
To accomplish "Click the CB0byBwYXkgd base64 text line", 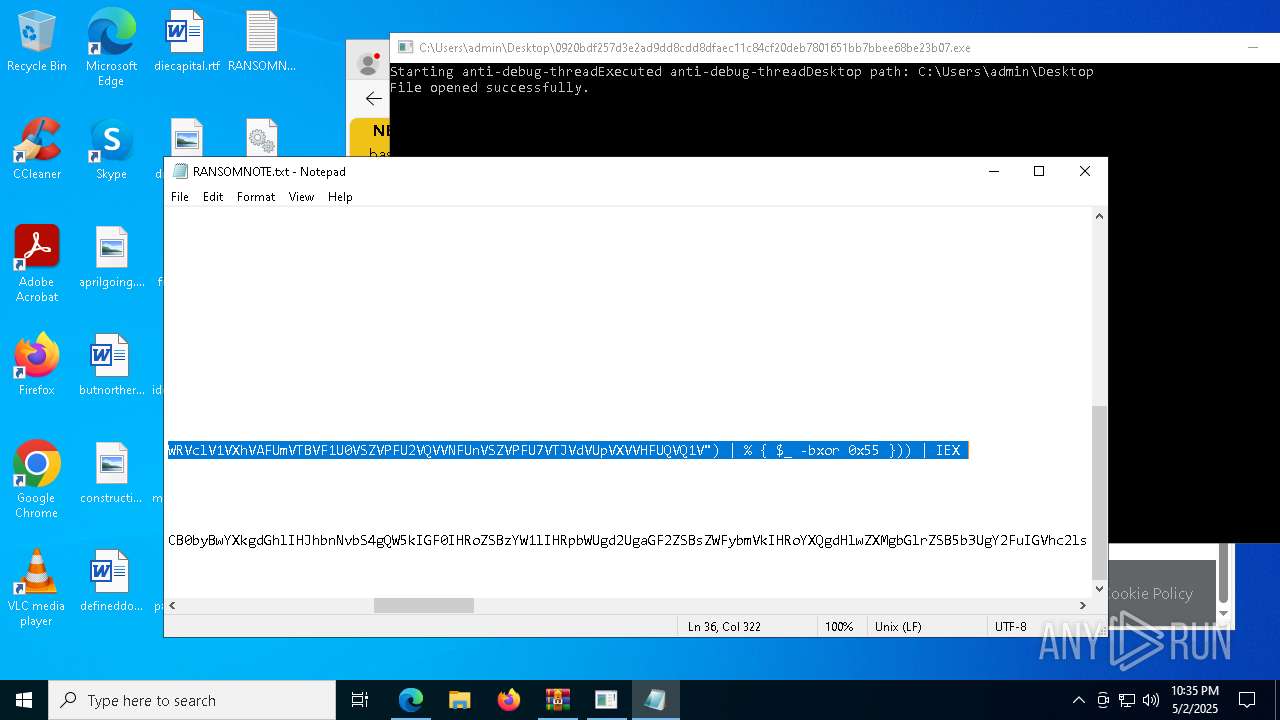I will pos(627,540).
